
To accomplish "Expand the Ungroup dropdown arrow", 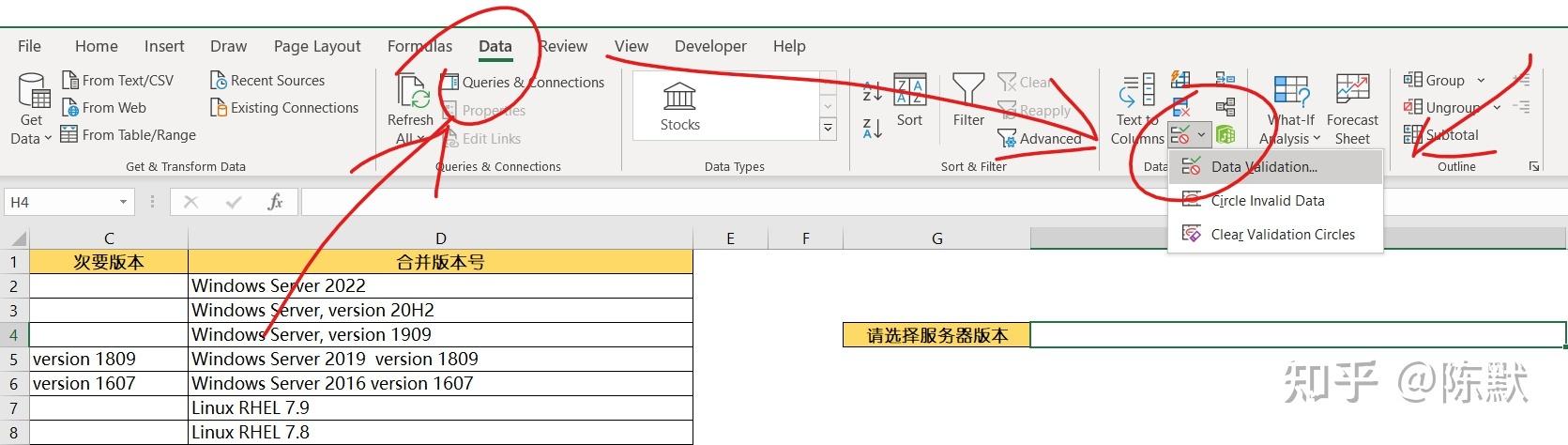I will tap(1497, 108).
